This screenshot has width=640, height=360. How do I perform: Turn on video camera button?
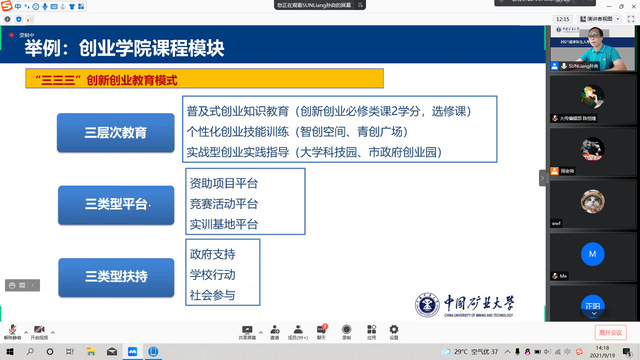39,332
